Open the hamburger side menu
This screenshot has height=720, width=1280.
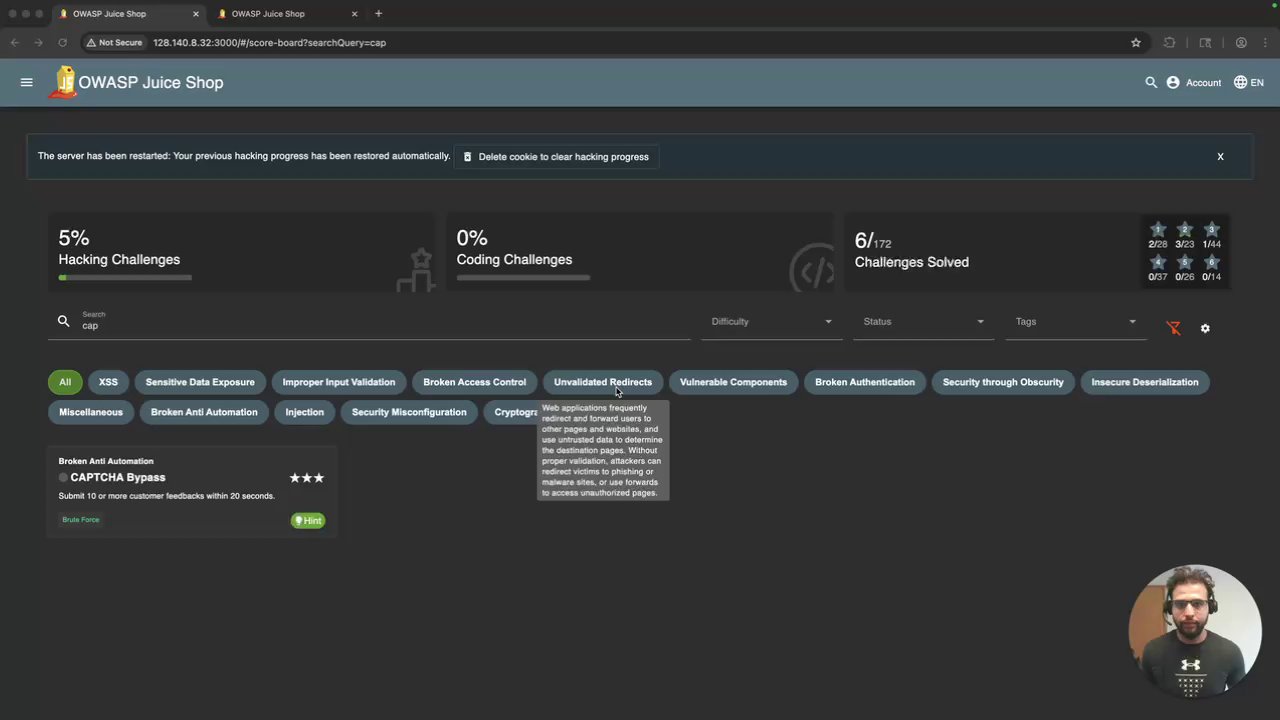[x=27, y=82]
